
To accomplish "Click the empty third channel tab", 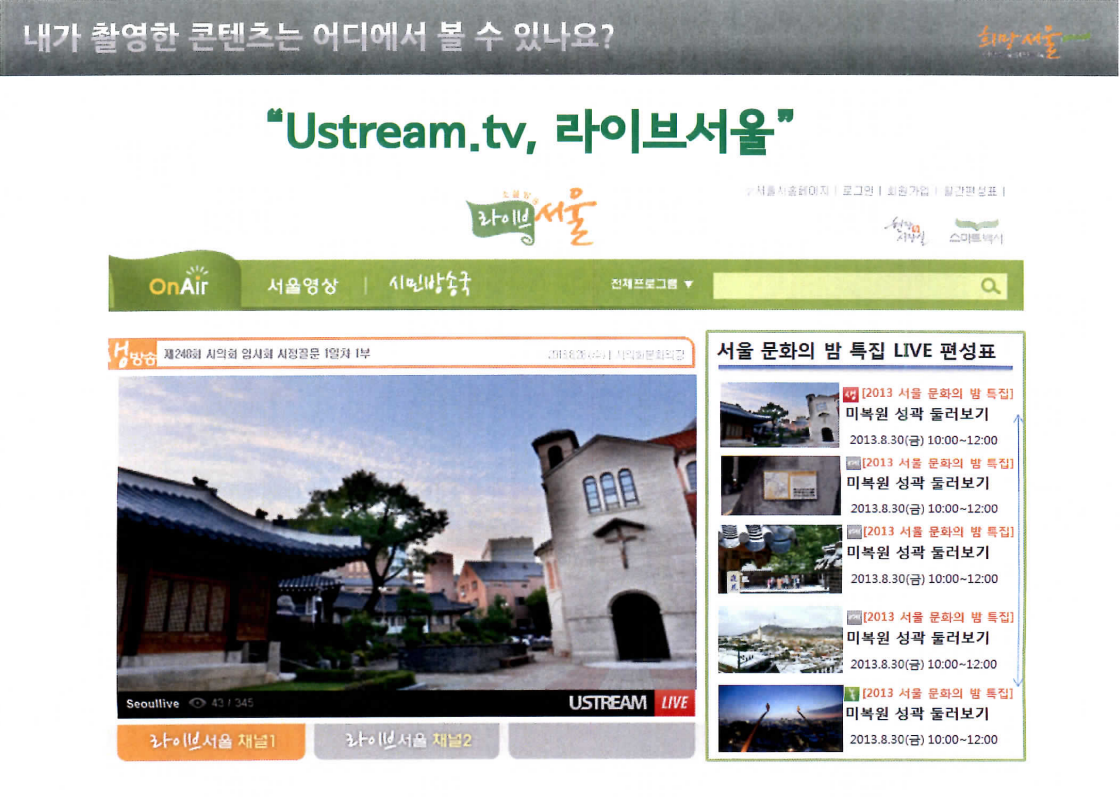I will 601,741.
